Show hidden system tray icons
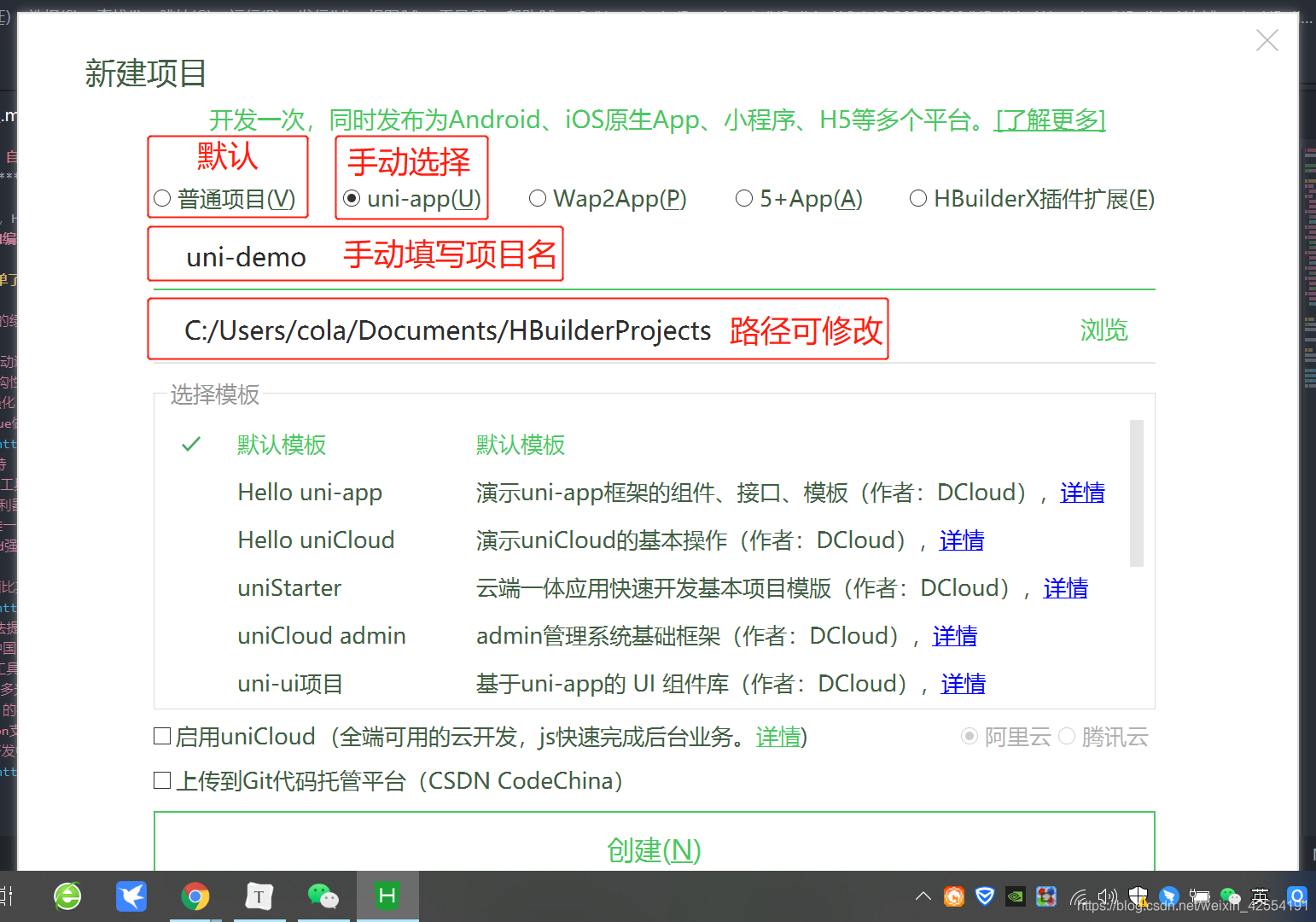The width and height of the screenshot is (1316, 922). pos(923,896)
